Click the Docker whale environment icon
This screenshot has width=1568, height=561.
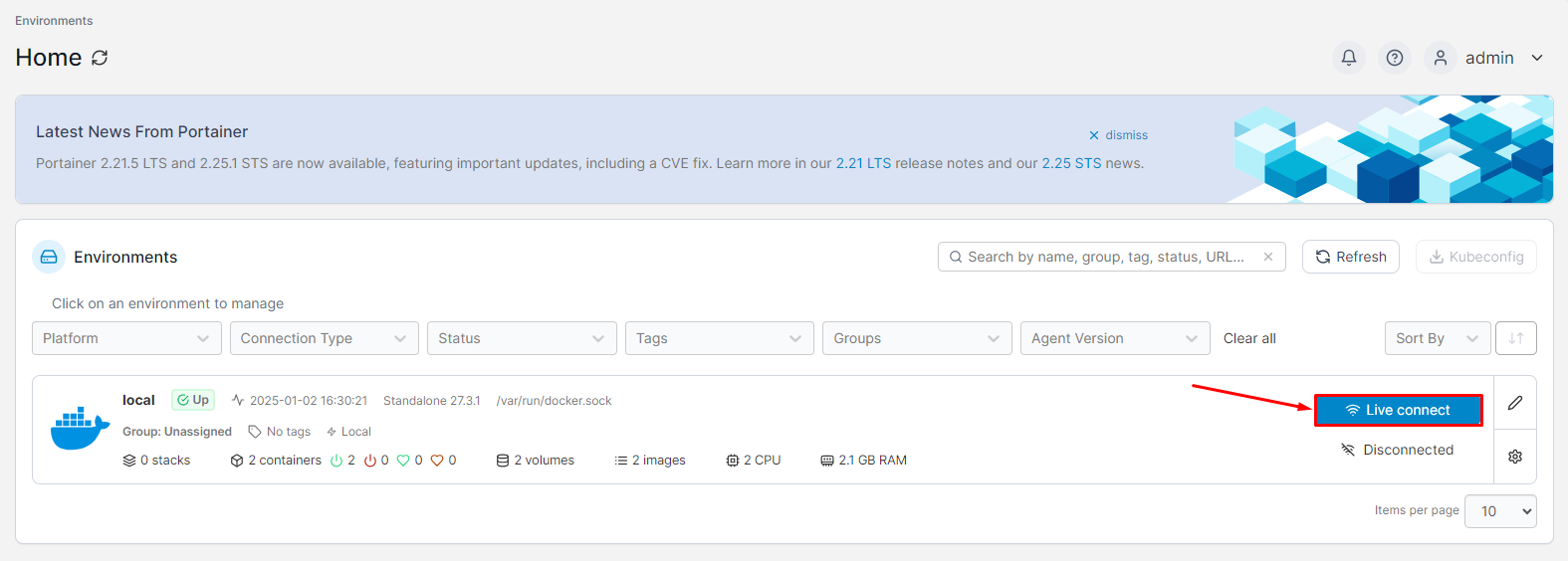80,429
